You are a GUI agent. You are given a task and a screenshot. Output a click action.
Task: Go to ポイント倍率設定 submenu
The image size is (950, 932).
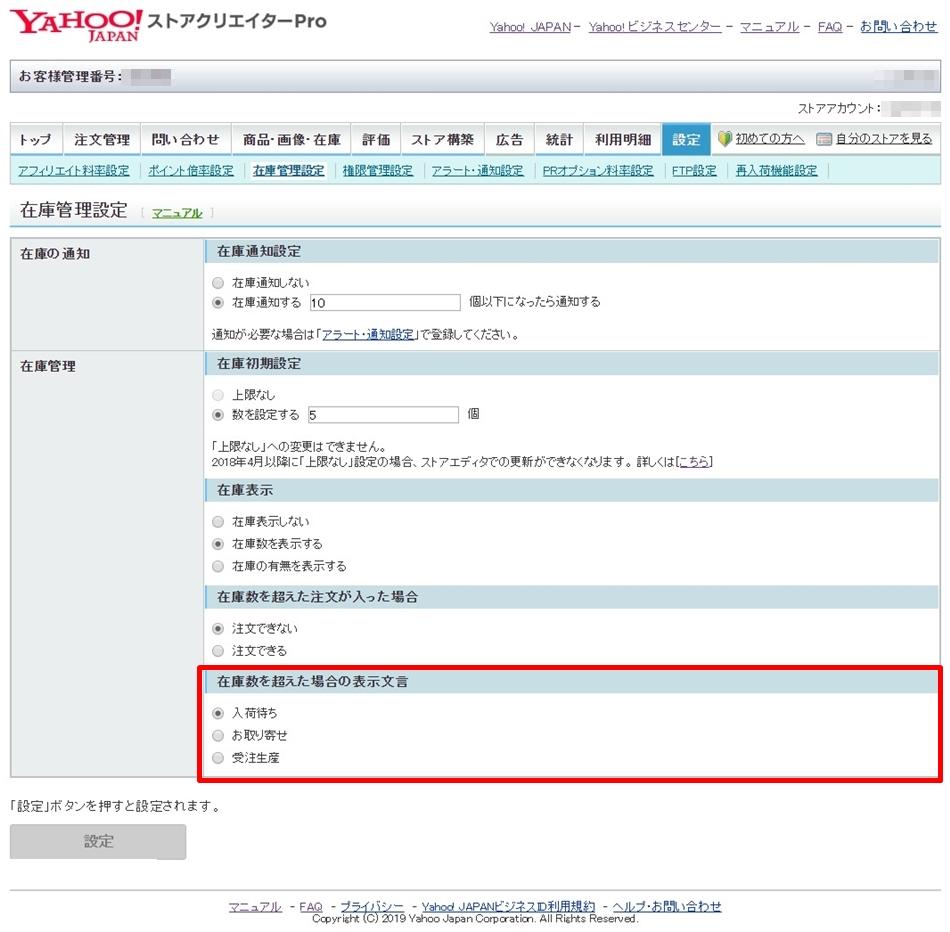pyautogui.click(x=191, y=171)
